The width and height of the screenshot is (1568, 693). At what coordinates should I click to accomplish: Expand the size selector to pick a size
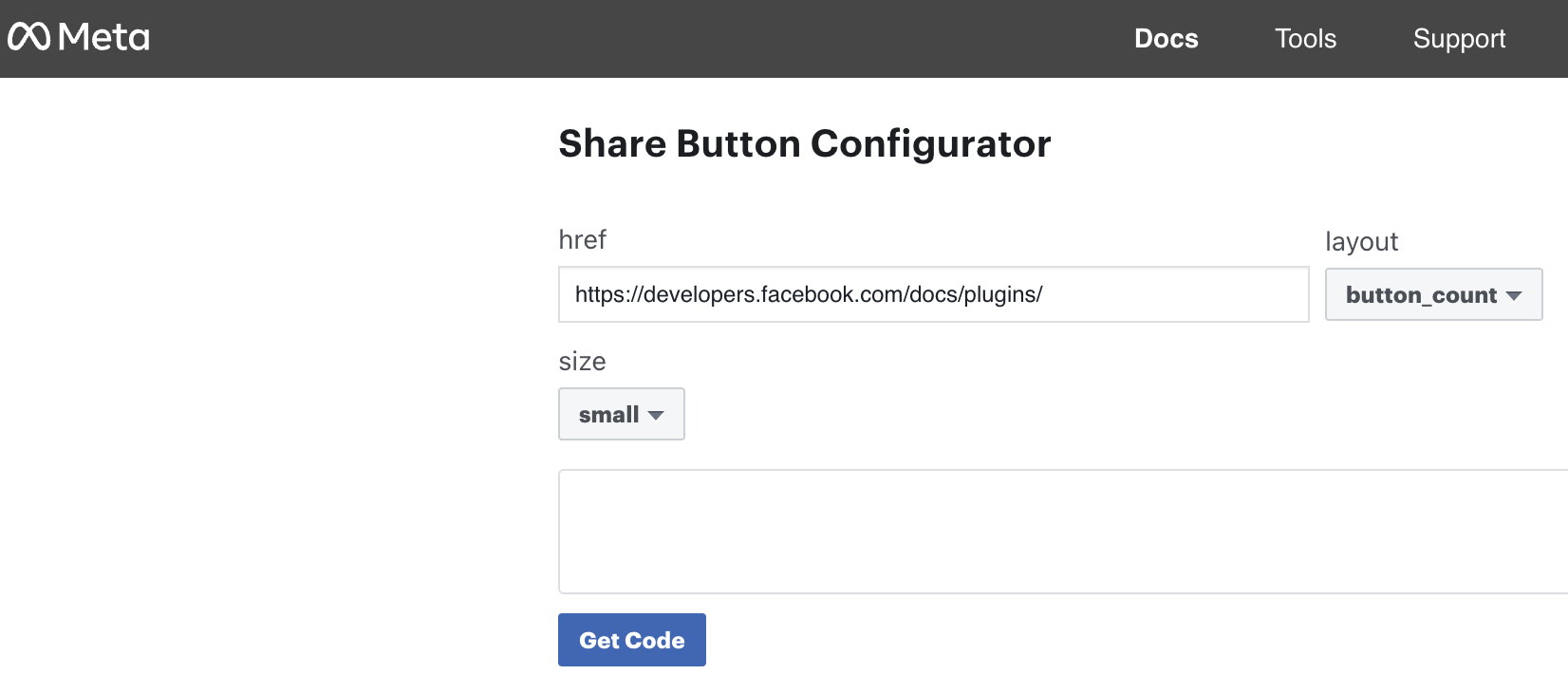pyautogui.click(x=621, y=414)
